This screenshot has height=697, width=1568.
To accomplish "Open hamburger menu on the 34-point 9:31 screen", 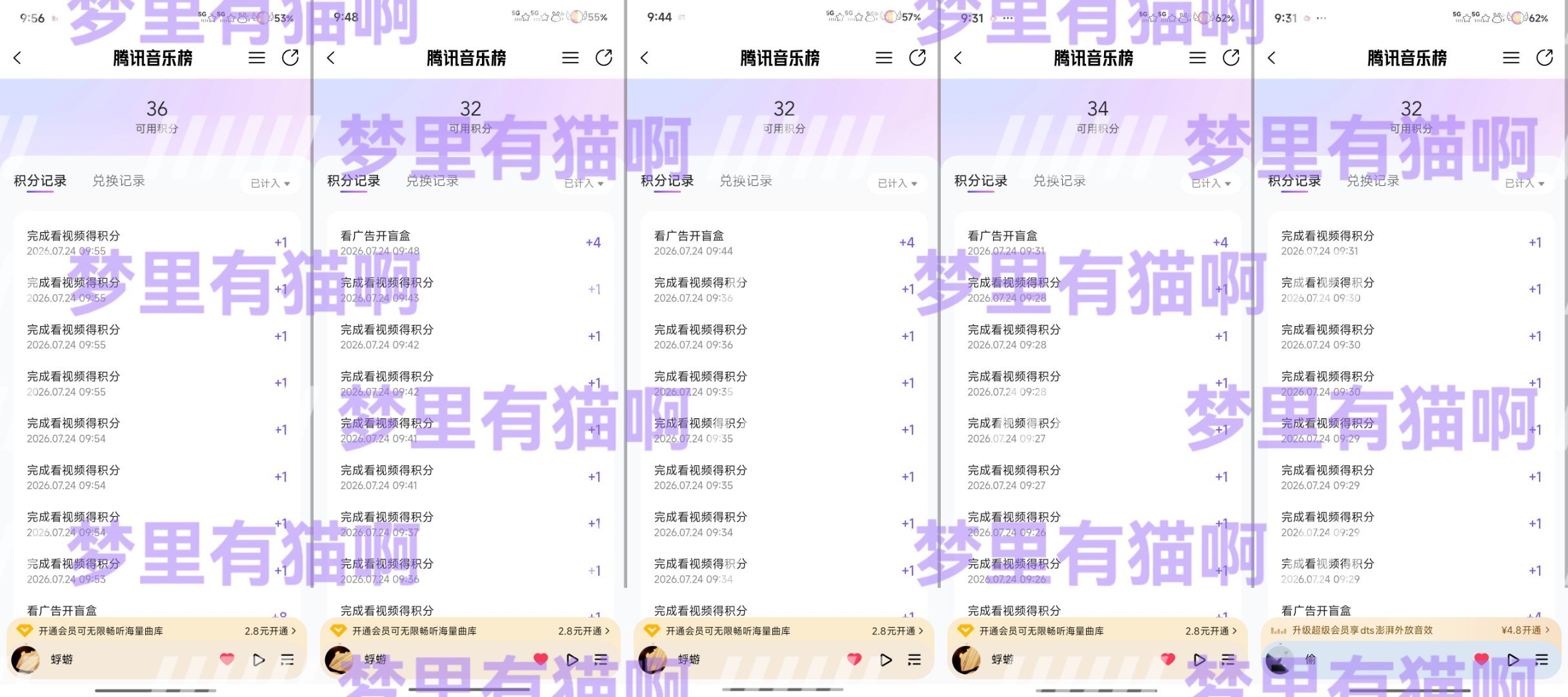I will pos(1198,58).
